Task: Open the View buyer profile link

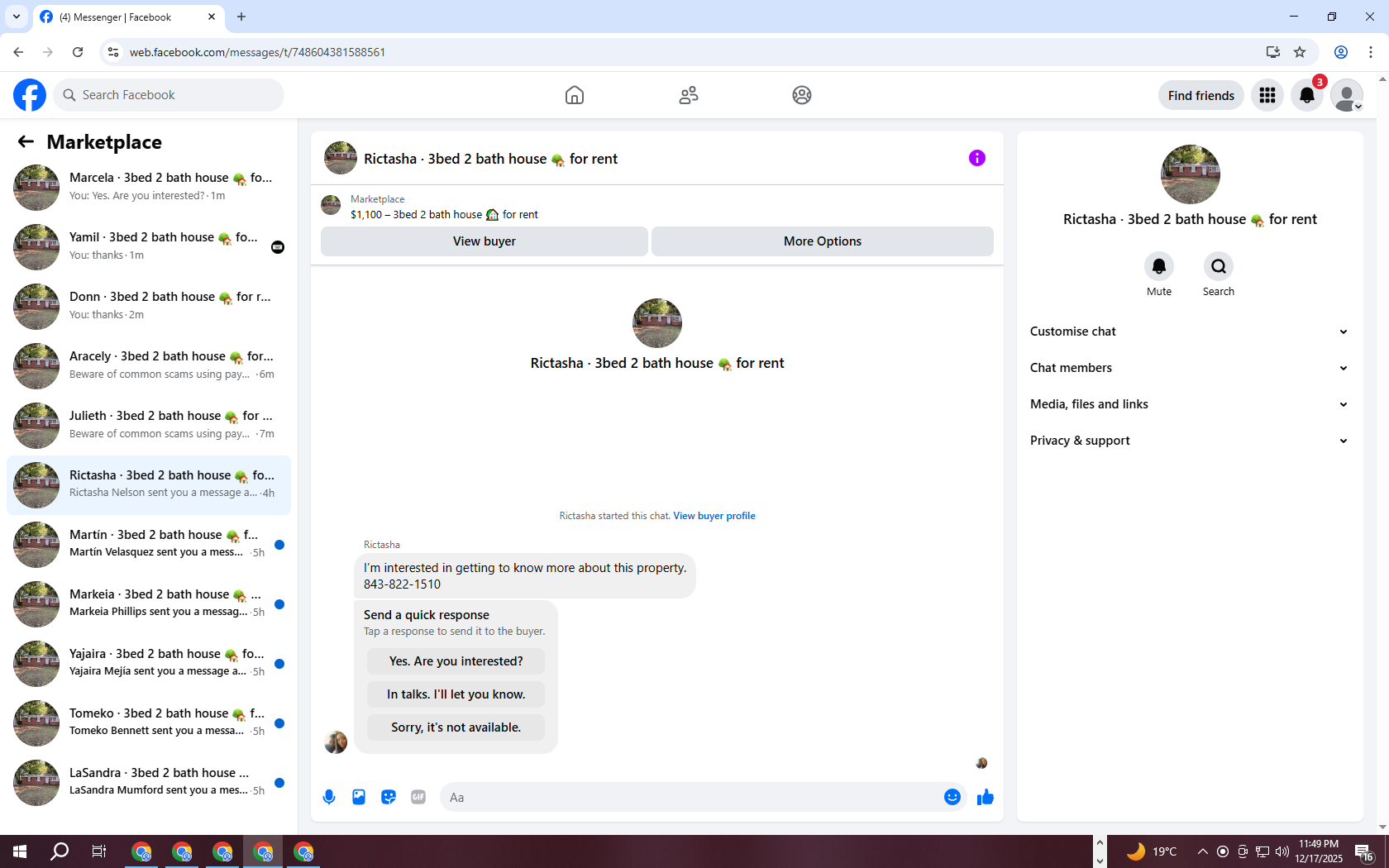Action: [x=714, y=516]
